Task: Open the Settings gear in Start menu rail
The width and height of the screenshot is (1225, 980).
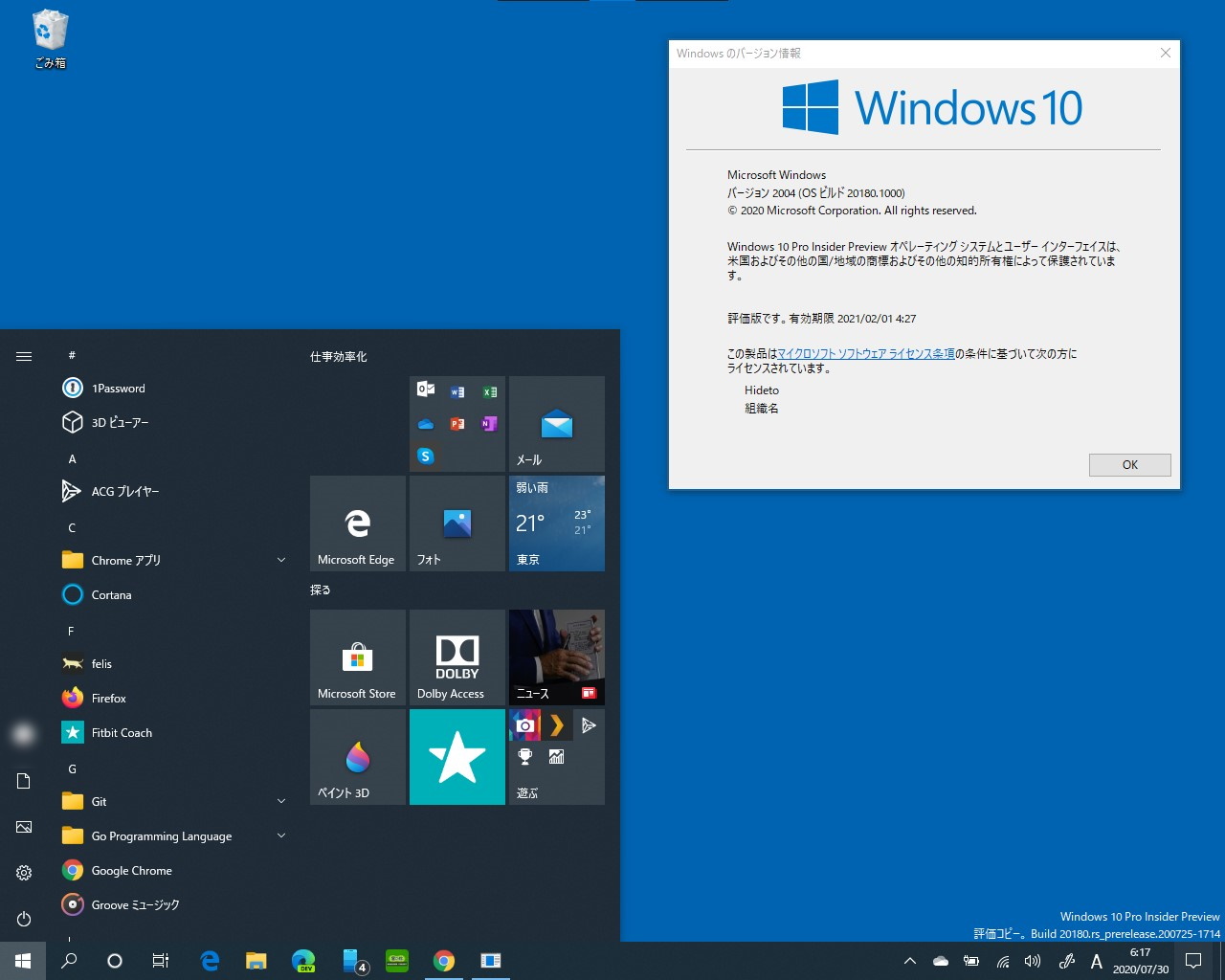Action: [23, 873]
